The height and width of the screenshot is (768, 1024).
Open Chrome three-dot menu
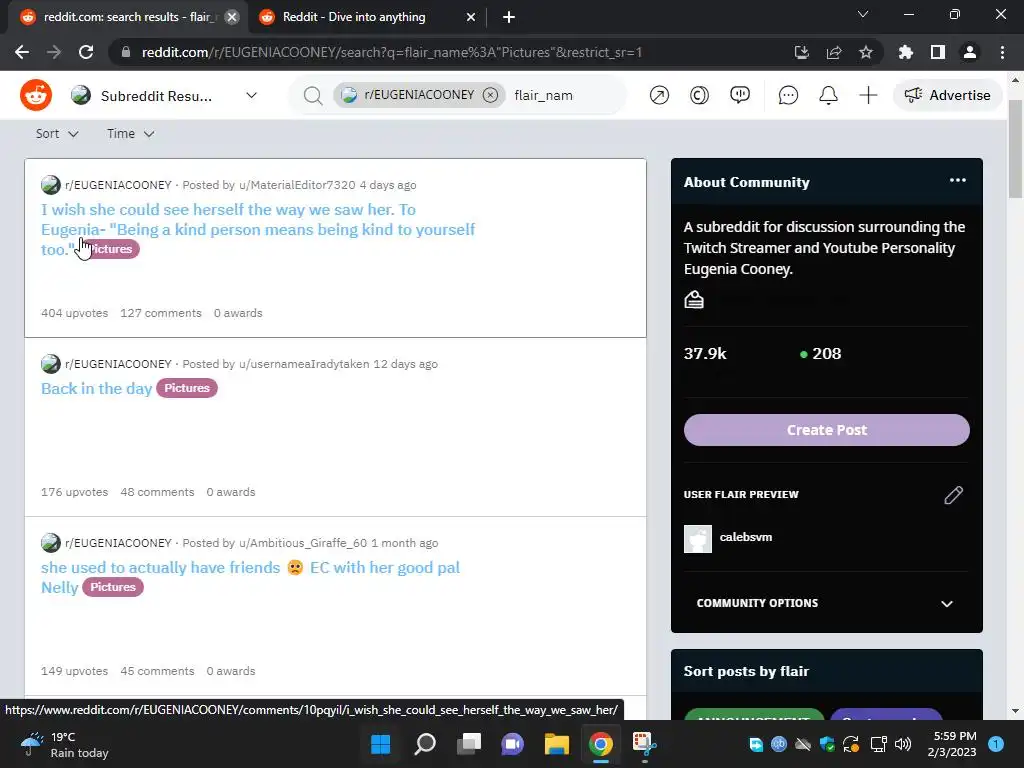pos(1002,52)
